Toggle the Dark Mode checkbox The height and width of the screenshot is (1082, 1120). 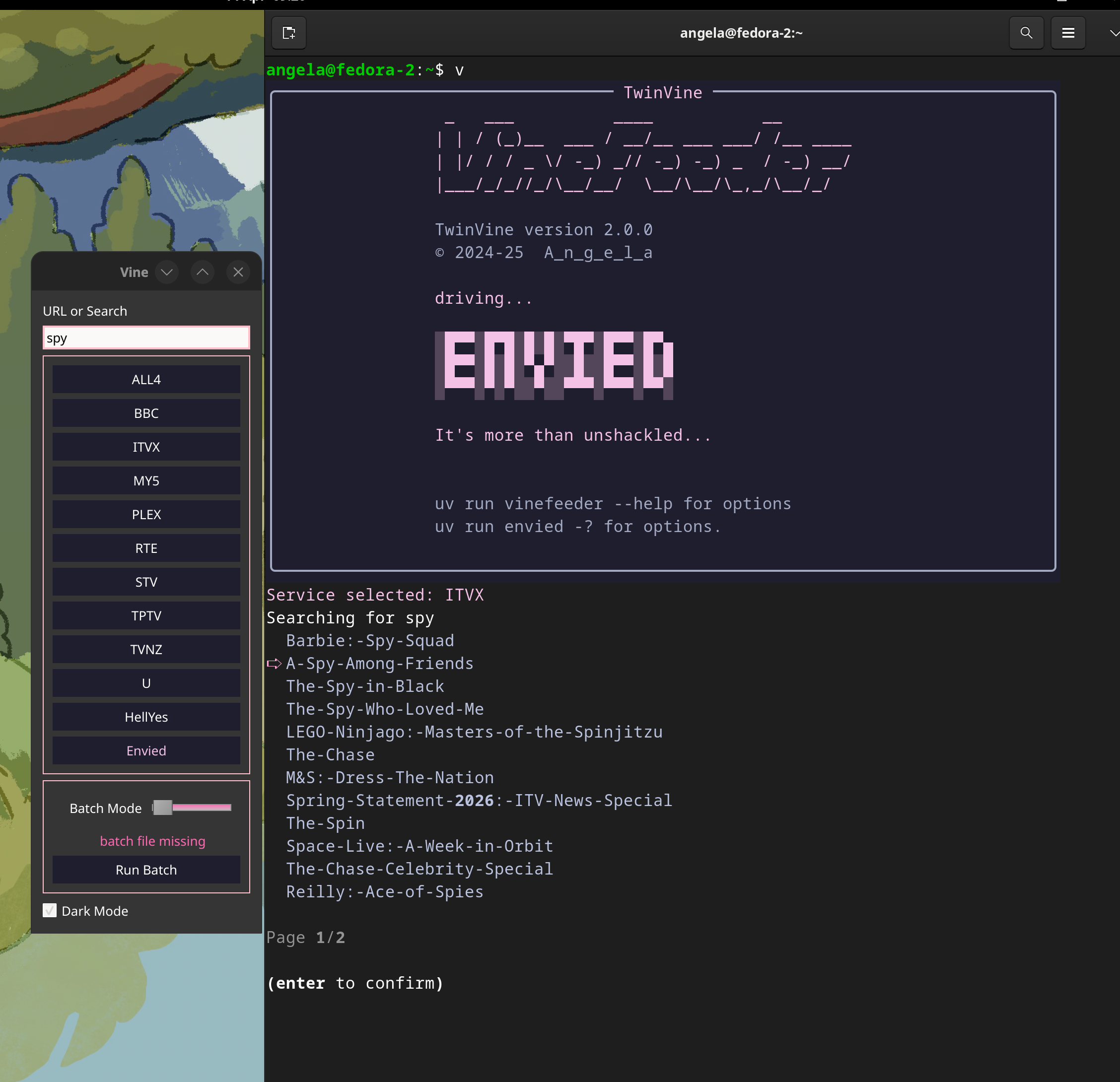click(50, 911)
